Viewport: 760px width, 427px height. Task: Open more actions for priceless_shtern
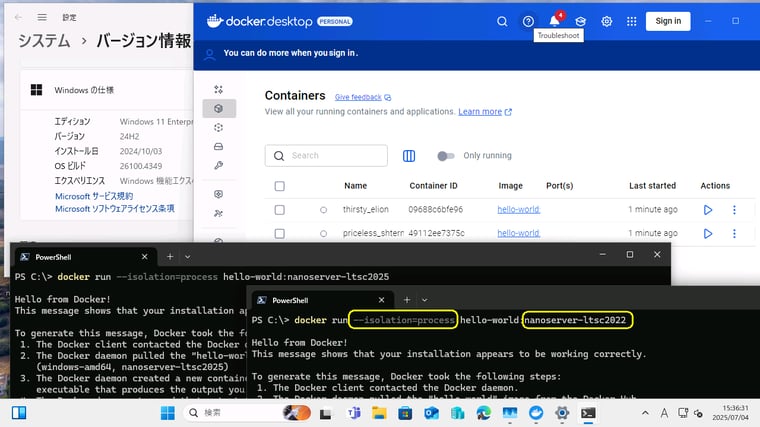734,234
